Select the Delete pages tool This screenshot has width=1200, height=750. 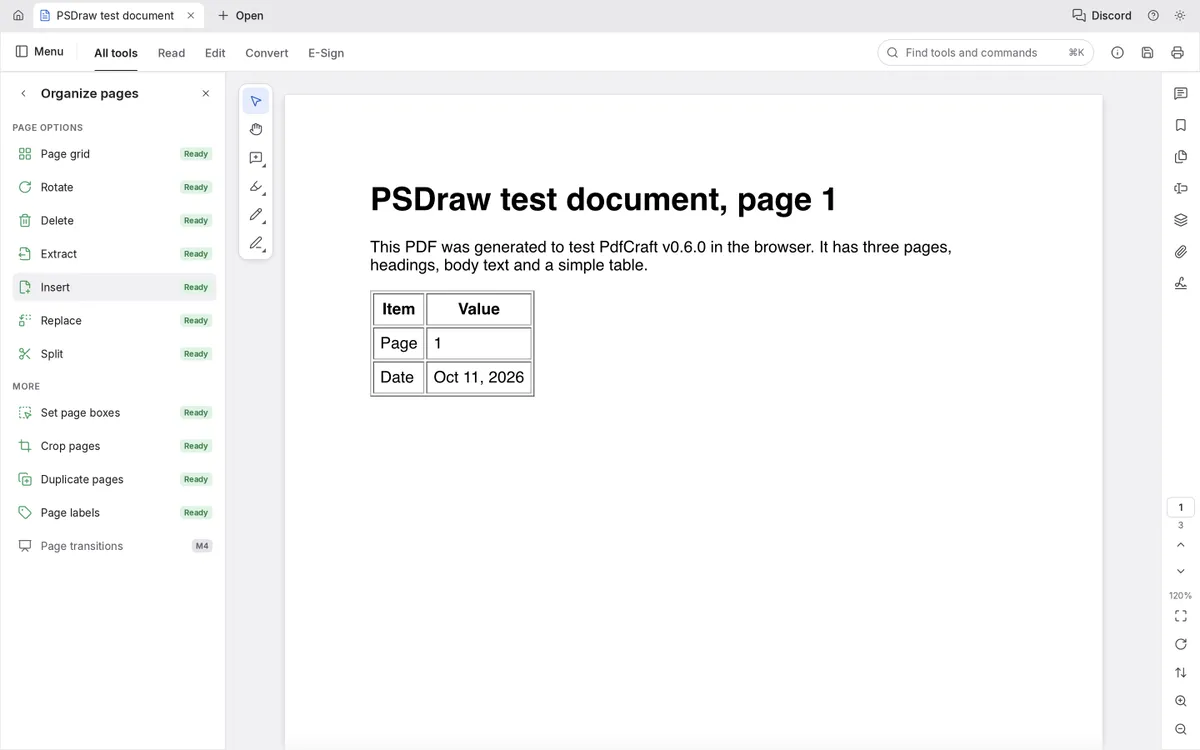(x=114, y=221)
